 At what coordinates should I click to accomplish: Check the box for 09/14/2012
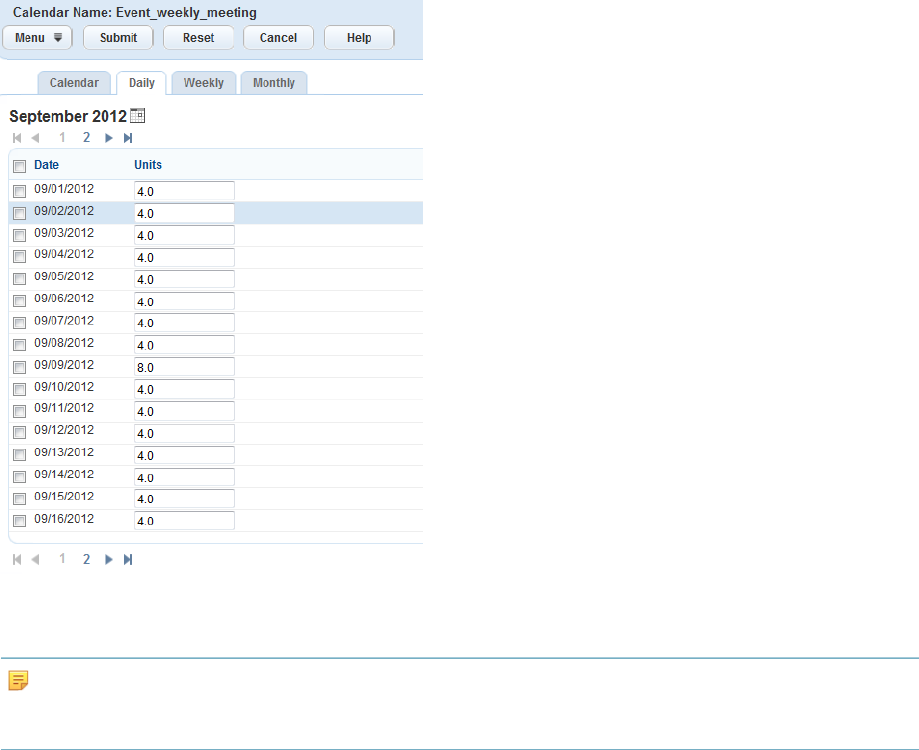tap(19, 477)
